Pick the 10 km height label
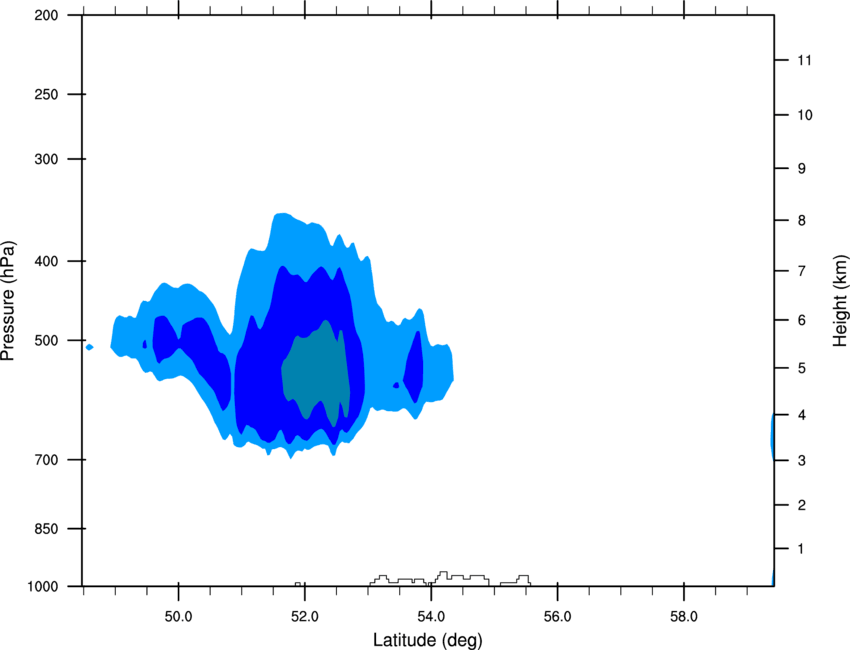Viewport: 850px width, 650px height. click(804, 115)
